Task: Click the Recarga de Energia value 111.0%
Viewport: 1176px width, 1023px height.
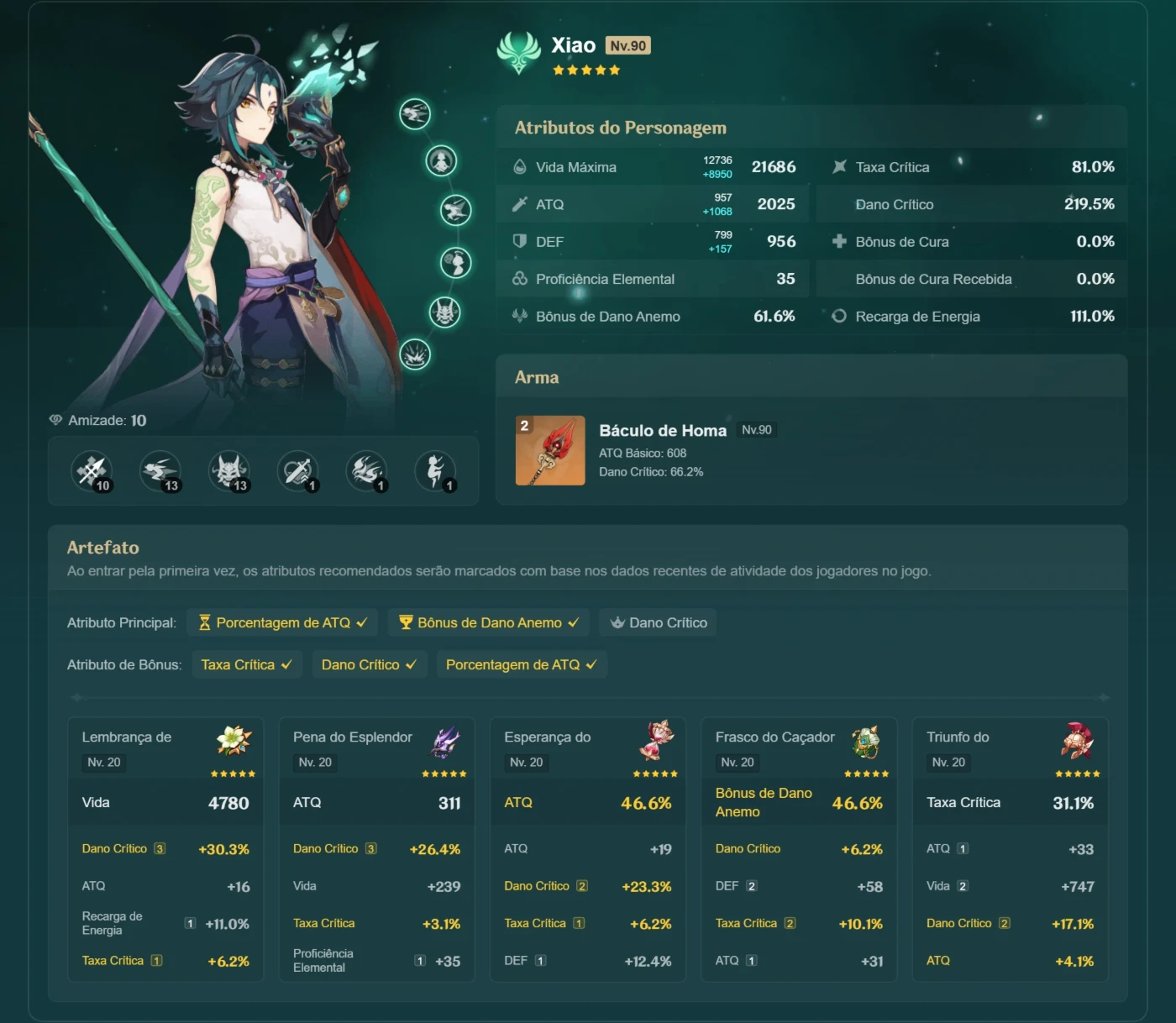Action: pos(1092,316)
